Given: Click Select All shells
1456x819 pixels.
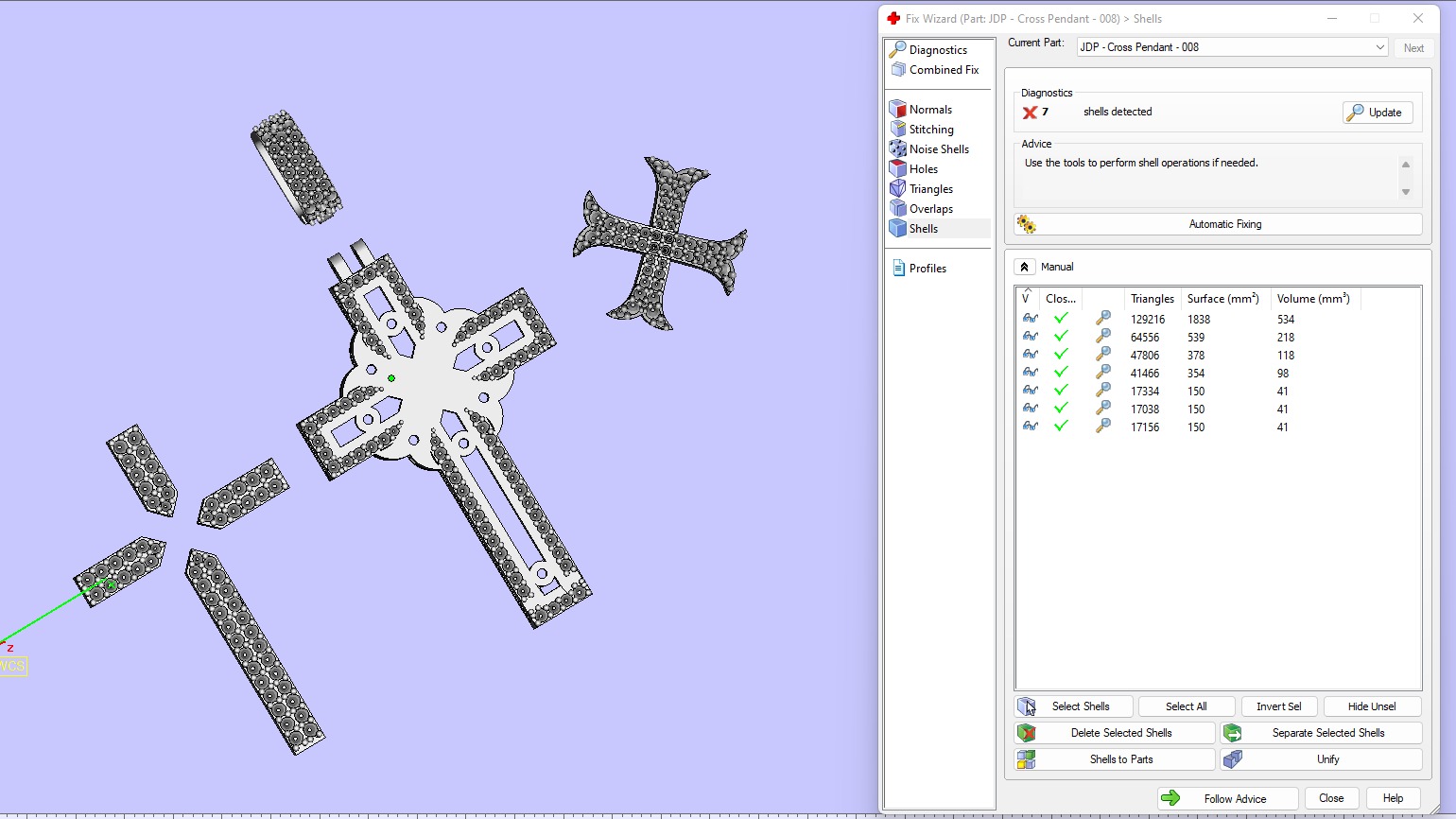Looking at the screenshot, I should (1186, 706).
